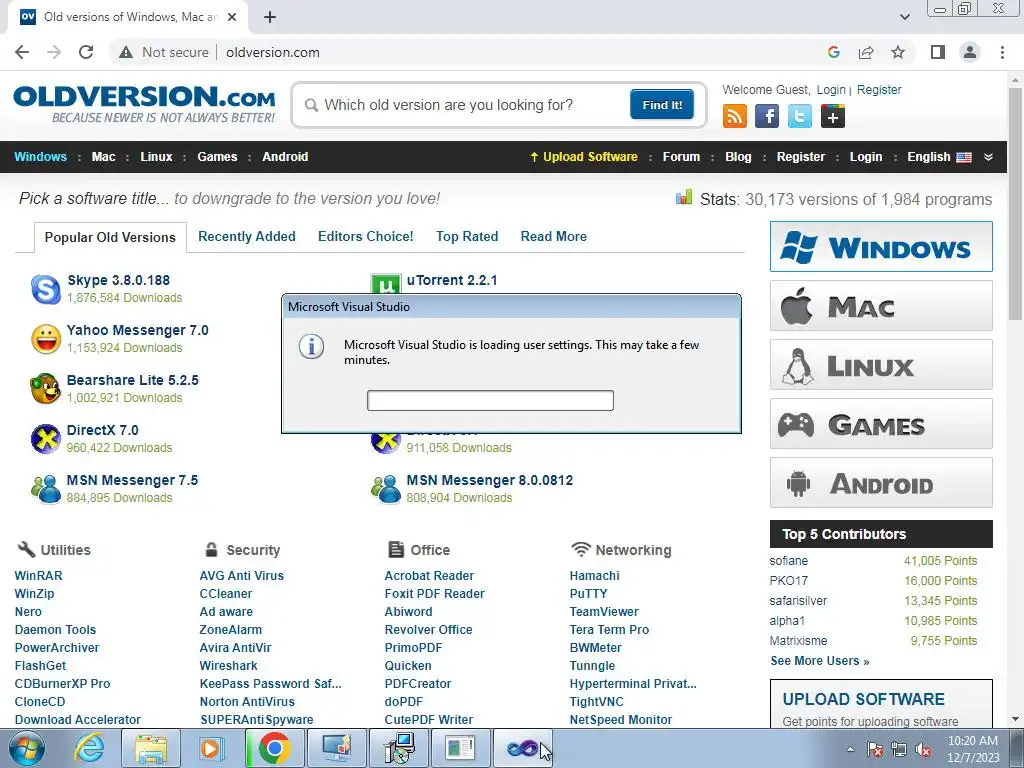Click the old version search field

(x=464, y=105)
